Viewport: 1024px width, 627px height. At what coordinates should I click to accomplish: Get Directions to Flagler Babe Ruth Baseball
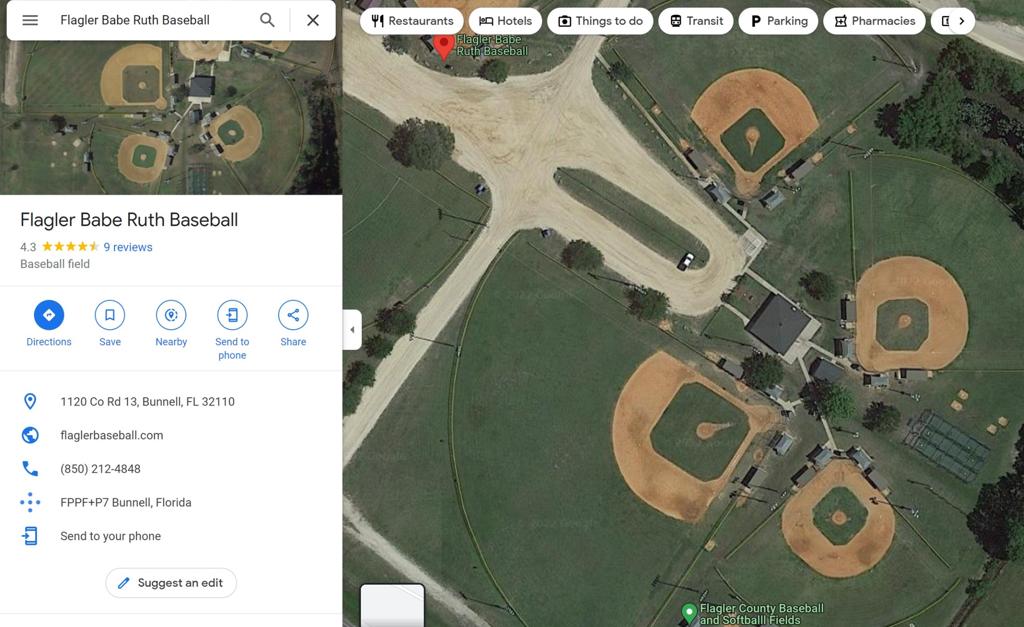(49, 315)
